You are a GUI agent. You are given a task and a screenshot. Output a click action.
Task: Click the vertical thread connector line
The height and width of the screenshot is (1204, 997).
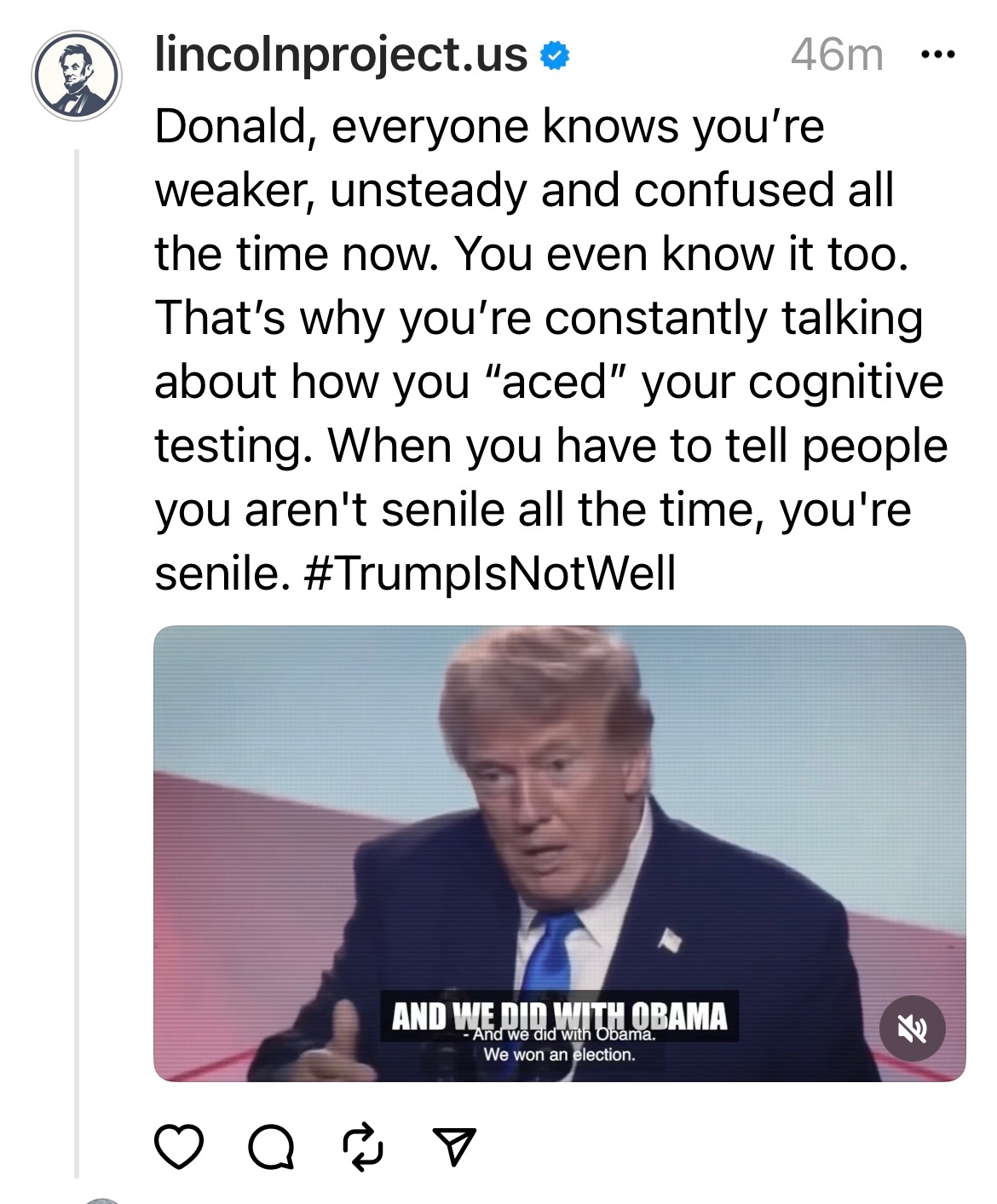tap(77, 665)
